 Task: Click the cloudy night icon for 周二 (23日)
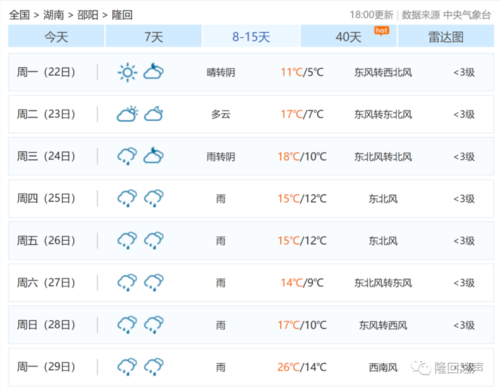[154, 114]
